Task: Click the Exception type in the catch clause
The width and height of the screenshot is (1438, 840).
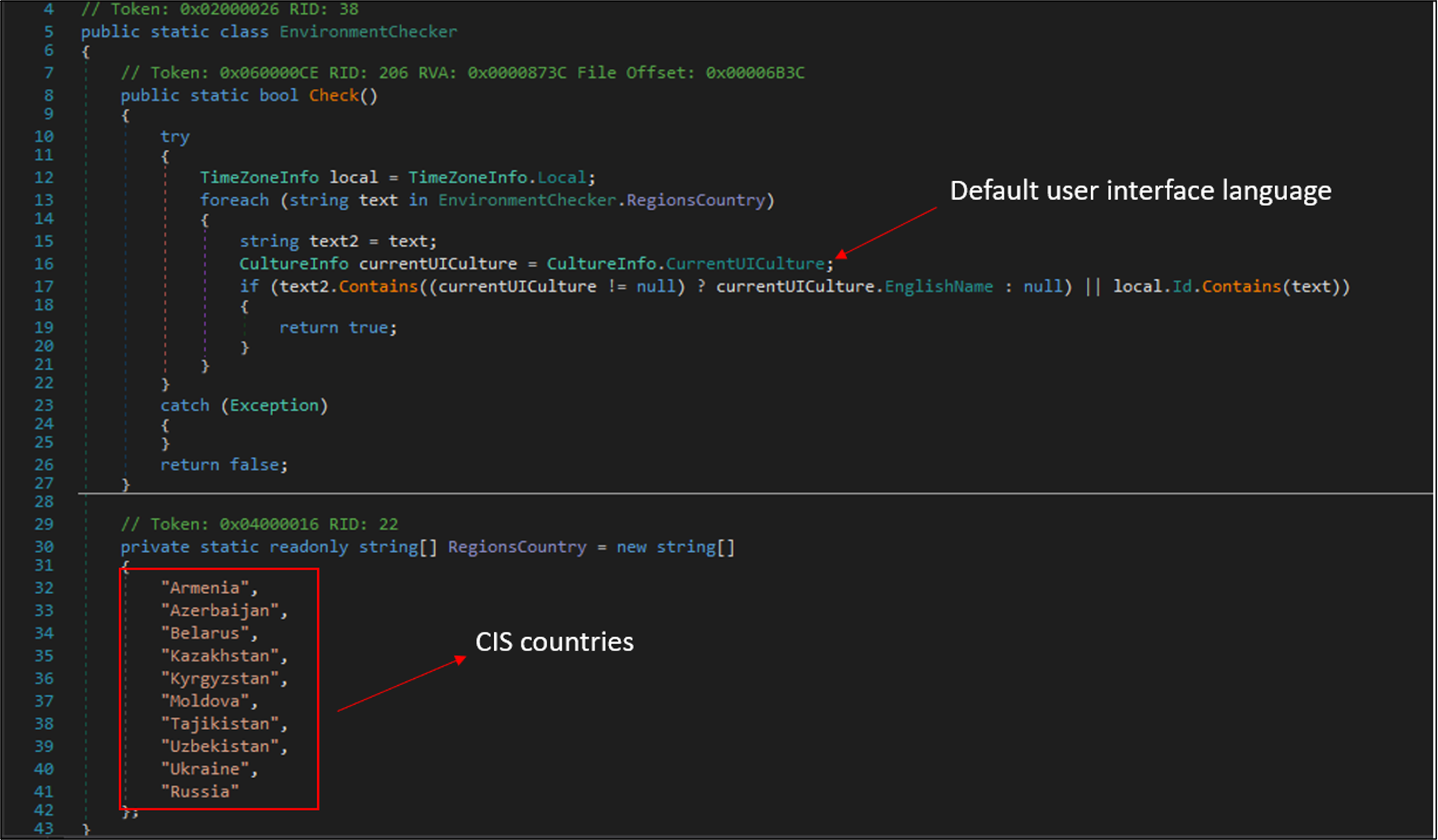Action: [x=274, y=406]
